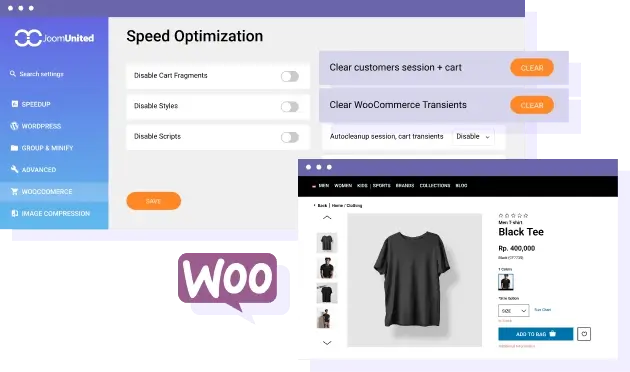Select first thumbnail of flat black tee

[327, 243]
